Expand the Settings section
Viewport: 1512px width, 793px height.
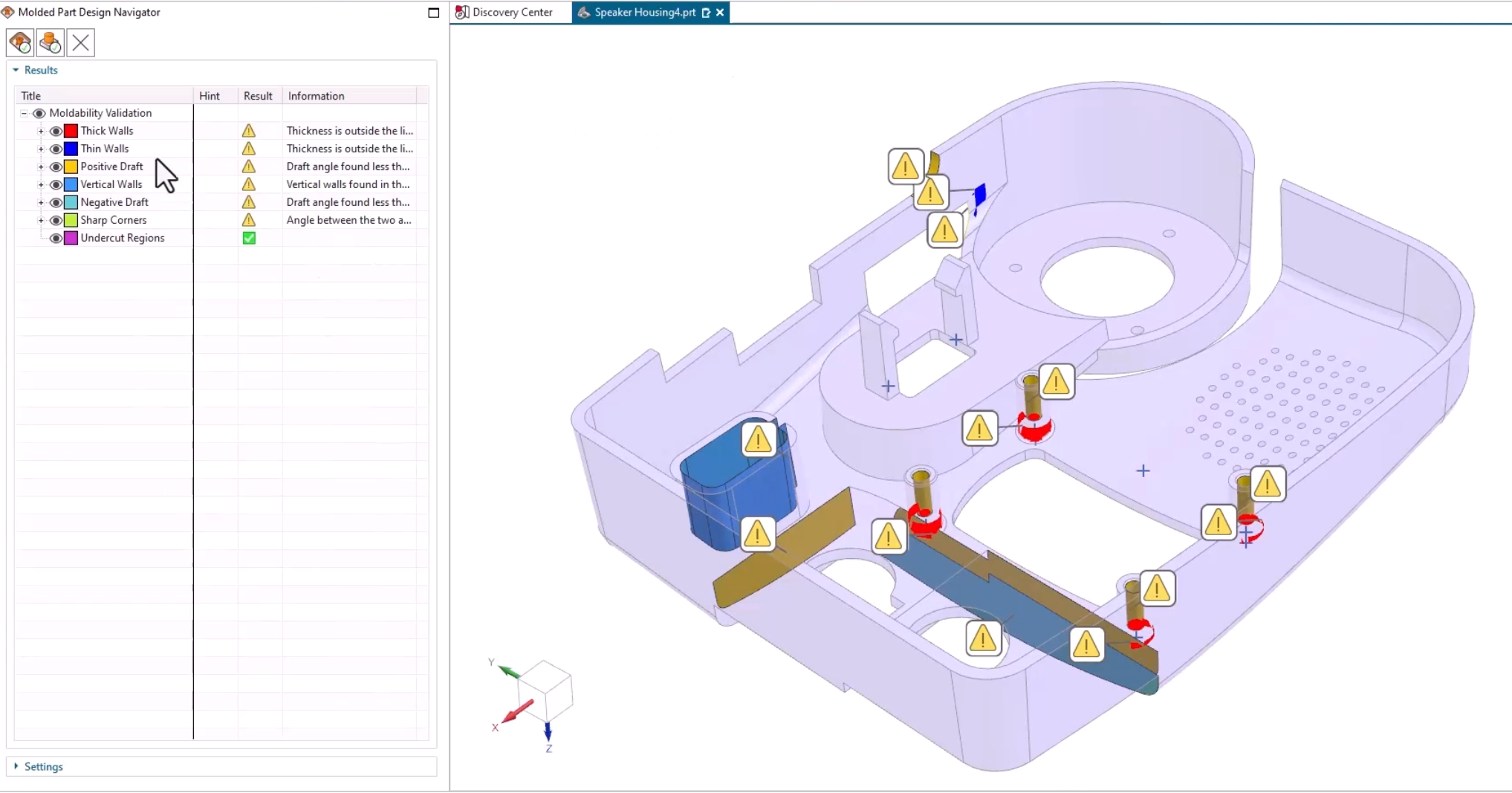click(x=18, y=766)
